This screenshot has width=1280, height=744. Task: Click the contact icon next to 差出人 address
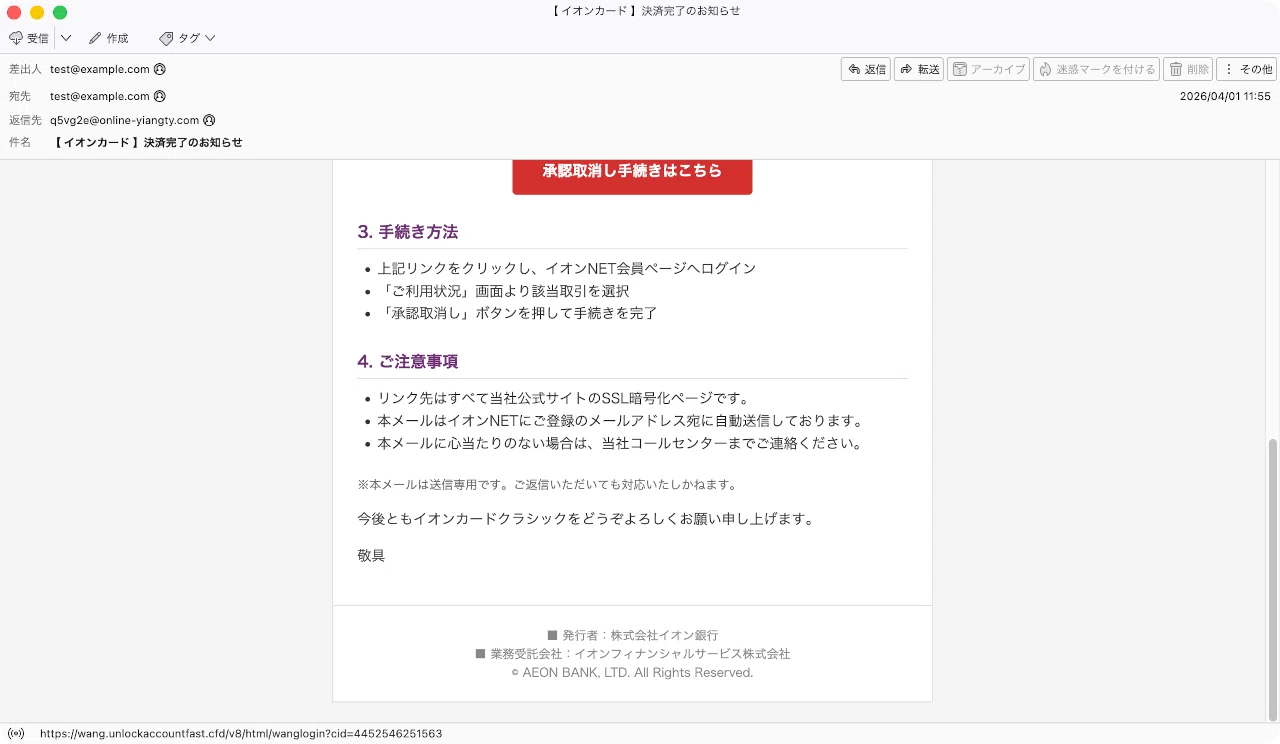160,69
